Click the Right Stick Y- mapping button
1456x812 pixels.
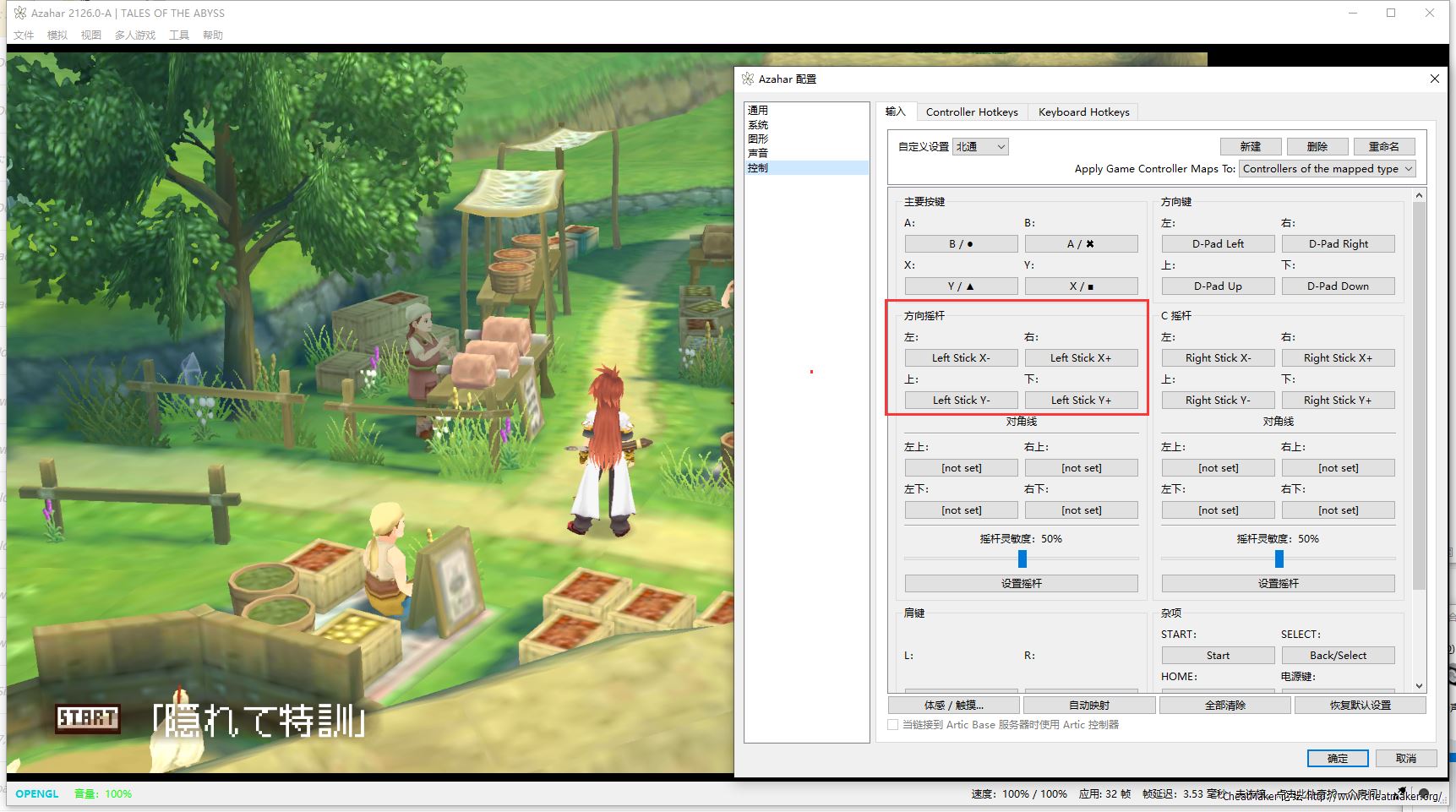(x=1219, y=400)
